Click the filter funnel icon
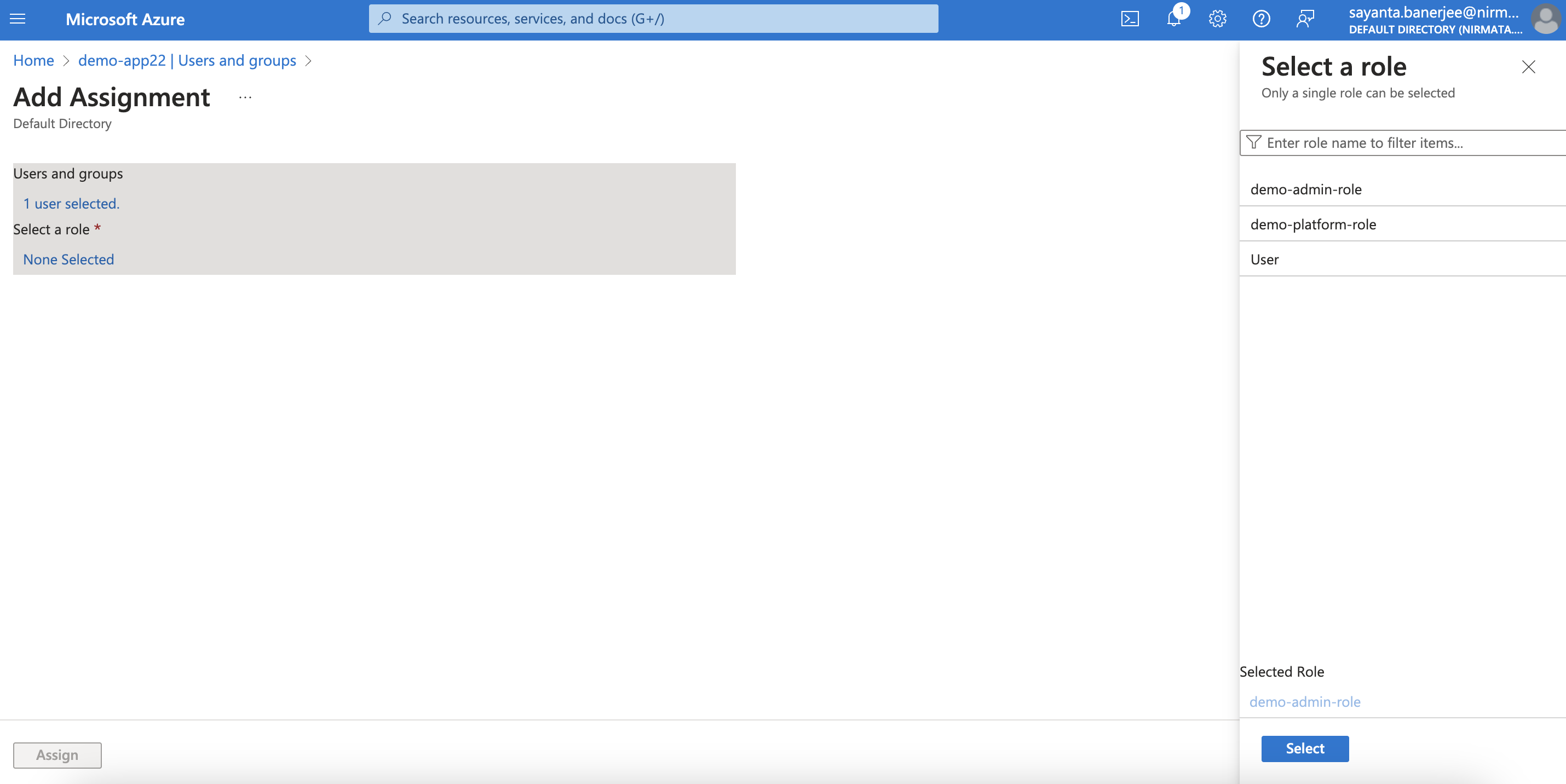Image resolution: width=1566 pixels, height=784 pixels. [x=1253, y=142]
